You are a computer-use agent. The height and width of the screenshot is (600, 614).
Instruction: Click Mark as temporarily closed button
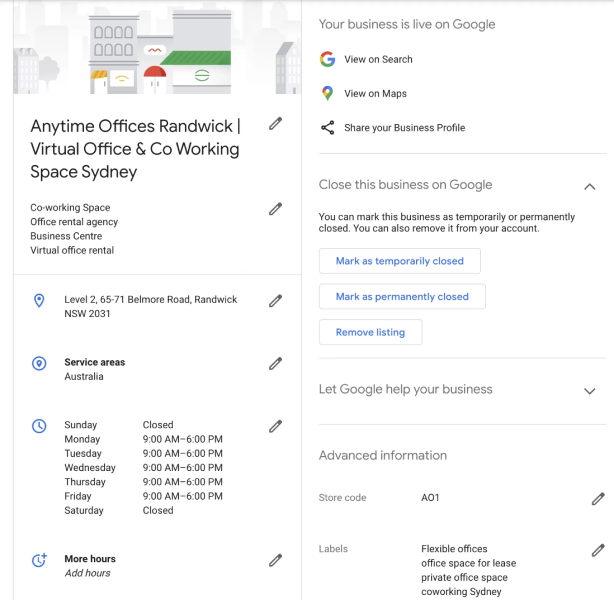pos(399,261)
